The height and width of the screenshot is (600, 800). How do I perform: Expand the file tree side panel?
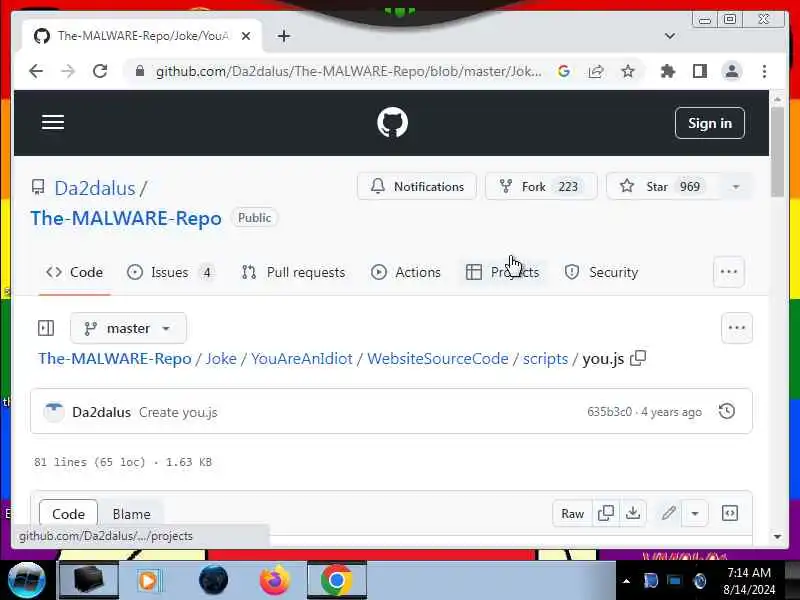coord(46,328)
